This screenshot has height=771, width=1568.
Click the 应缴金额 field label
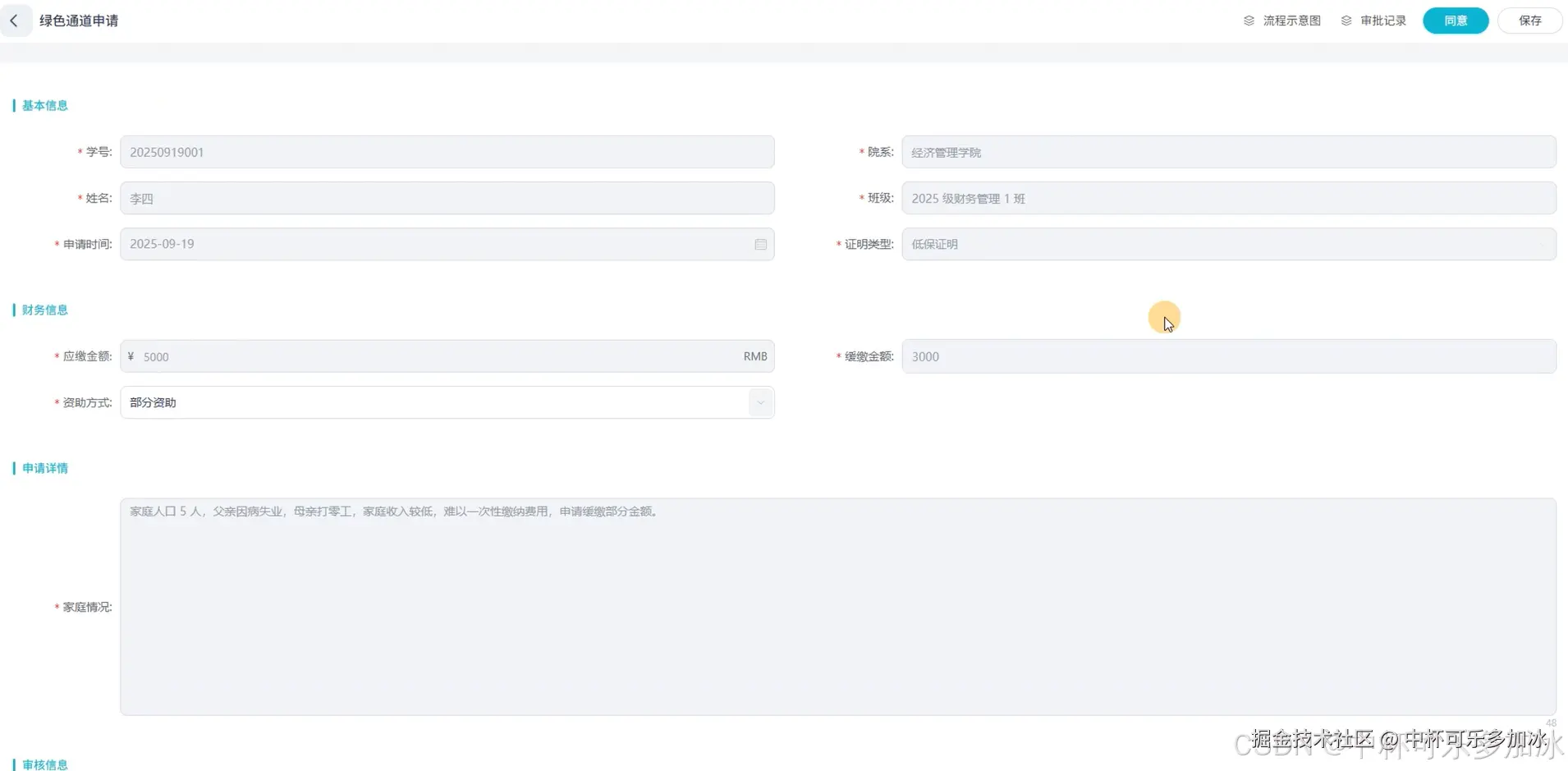tap(87, 356)
